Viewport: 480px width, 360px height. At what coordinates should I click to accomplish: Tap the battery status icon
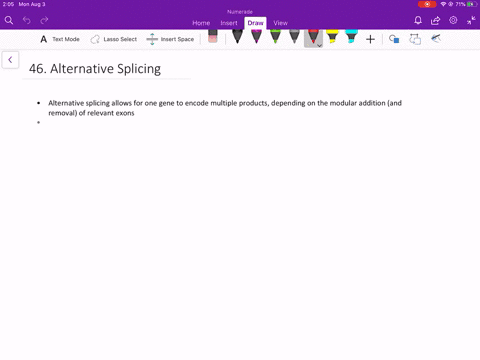tap(472, 4)
